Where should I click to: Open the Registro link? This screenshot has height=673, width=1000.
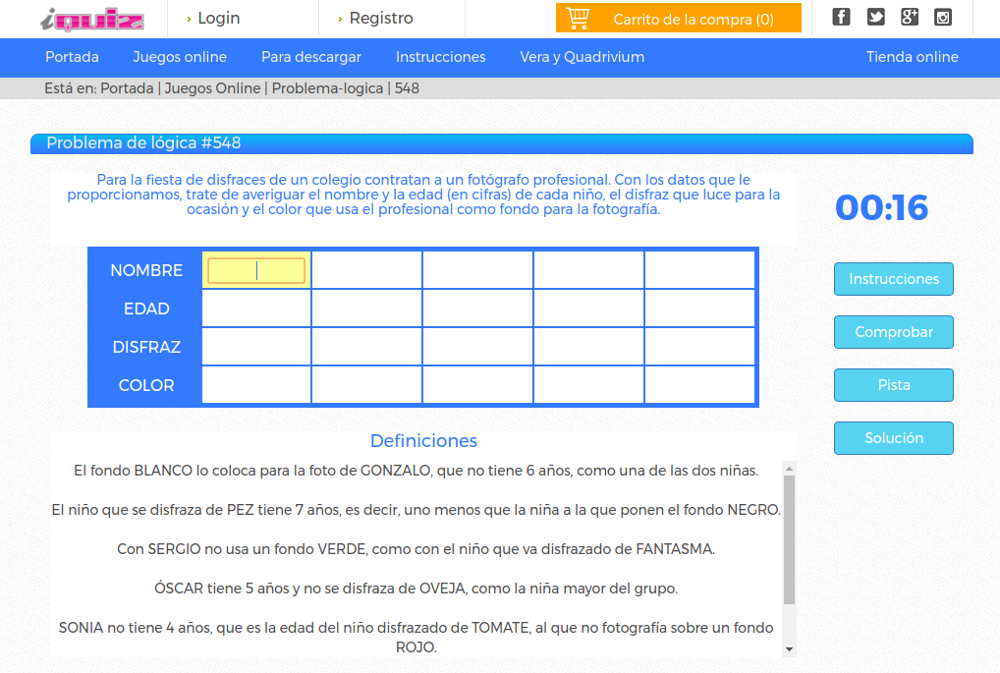coord(381,18)
